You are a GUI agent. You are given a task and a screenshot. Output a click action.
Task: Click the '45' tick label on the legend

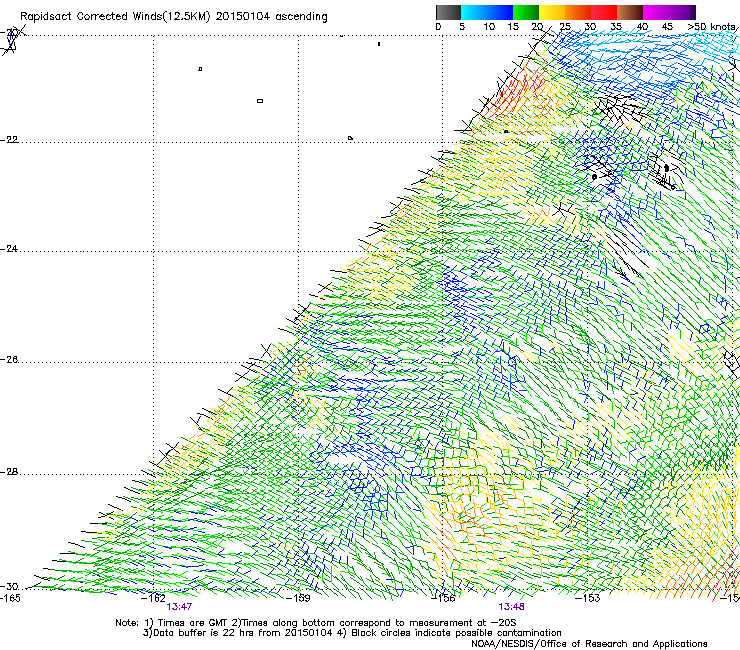667,27
